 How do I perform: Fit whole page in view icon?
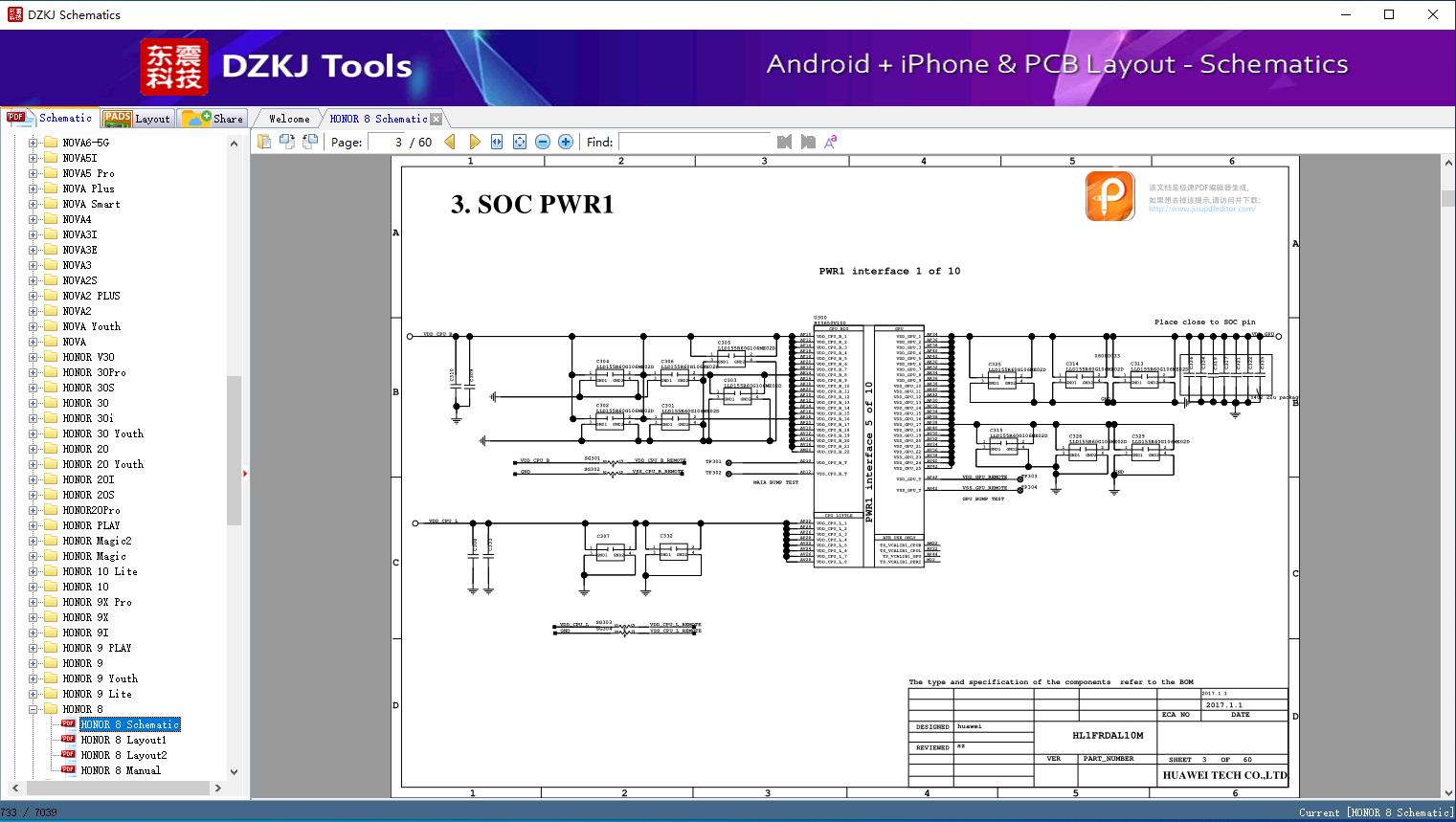(520, 142)
